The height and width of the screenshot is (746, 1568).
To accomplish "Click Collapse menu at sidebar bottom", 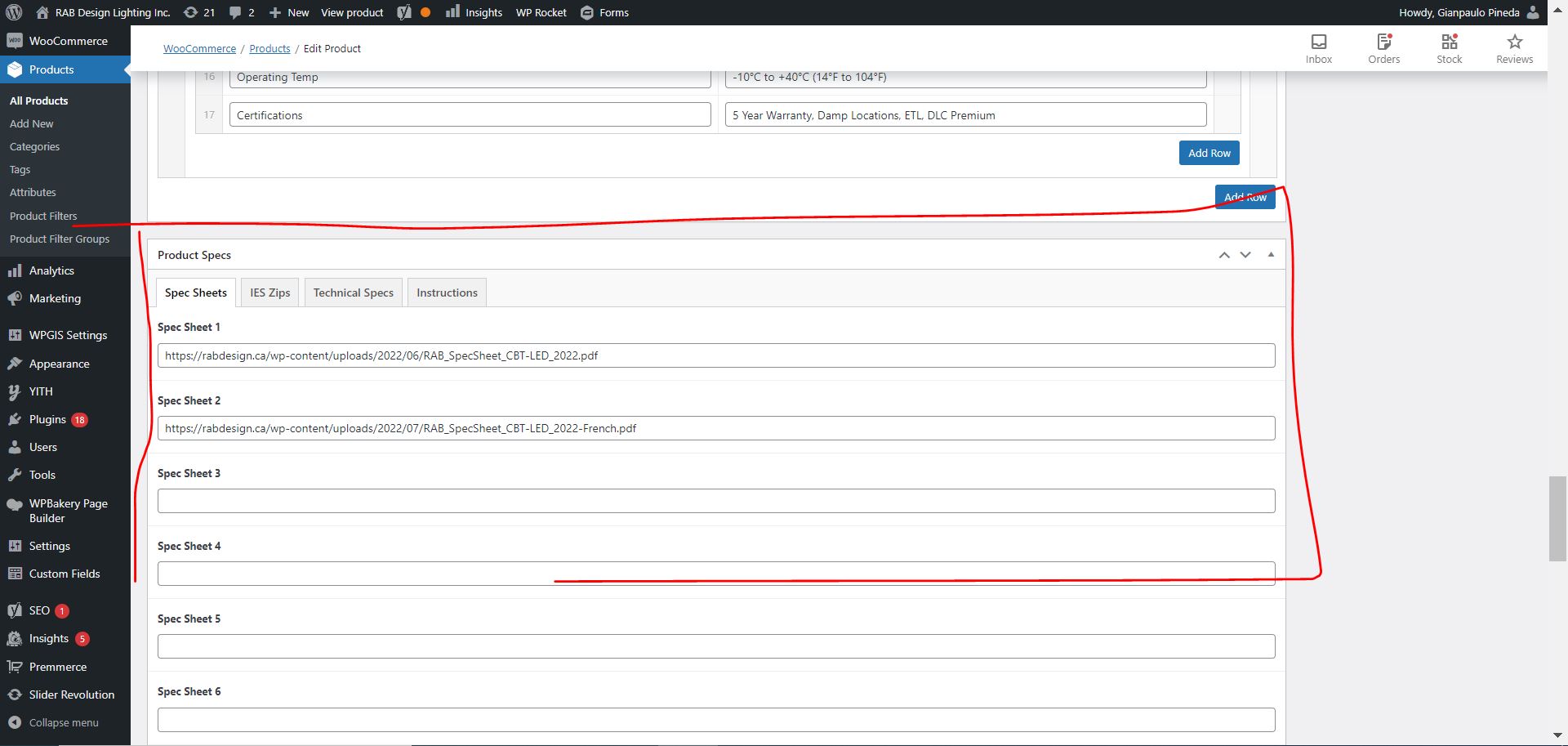I will (x=63, y=722).
